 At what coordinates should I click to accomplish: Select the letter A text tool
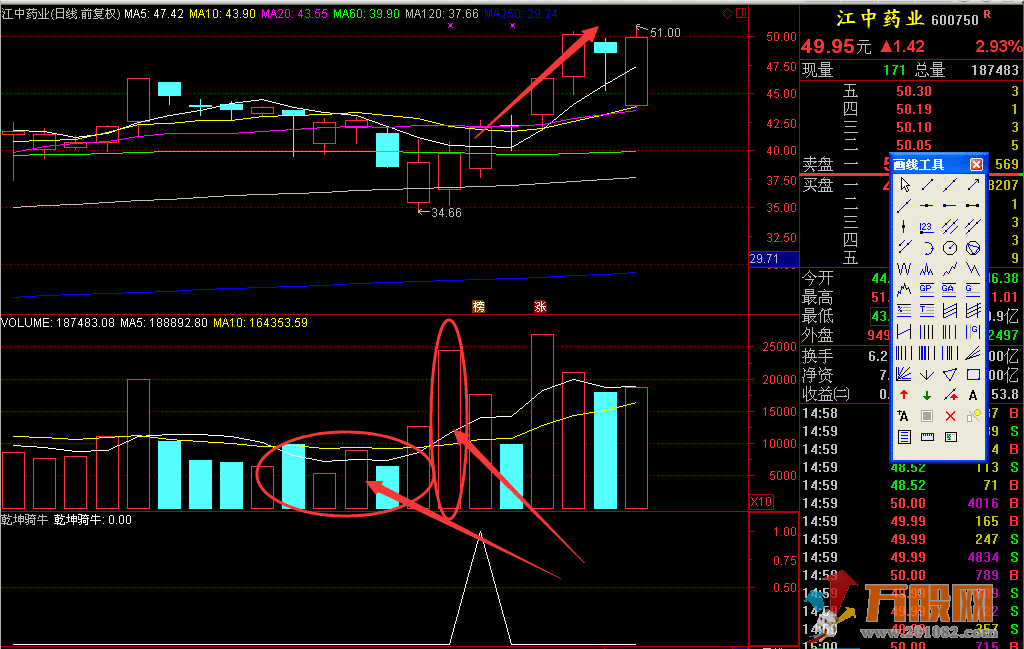point(973,395)
